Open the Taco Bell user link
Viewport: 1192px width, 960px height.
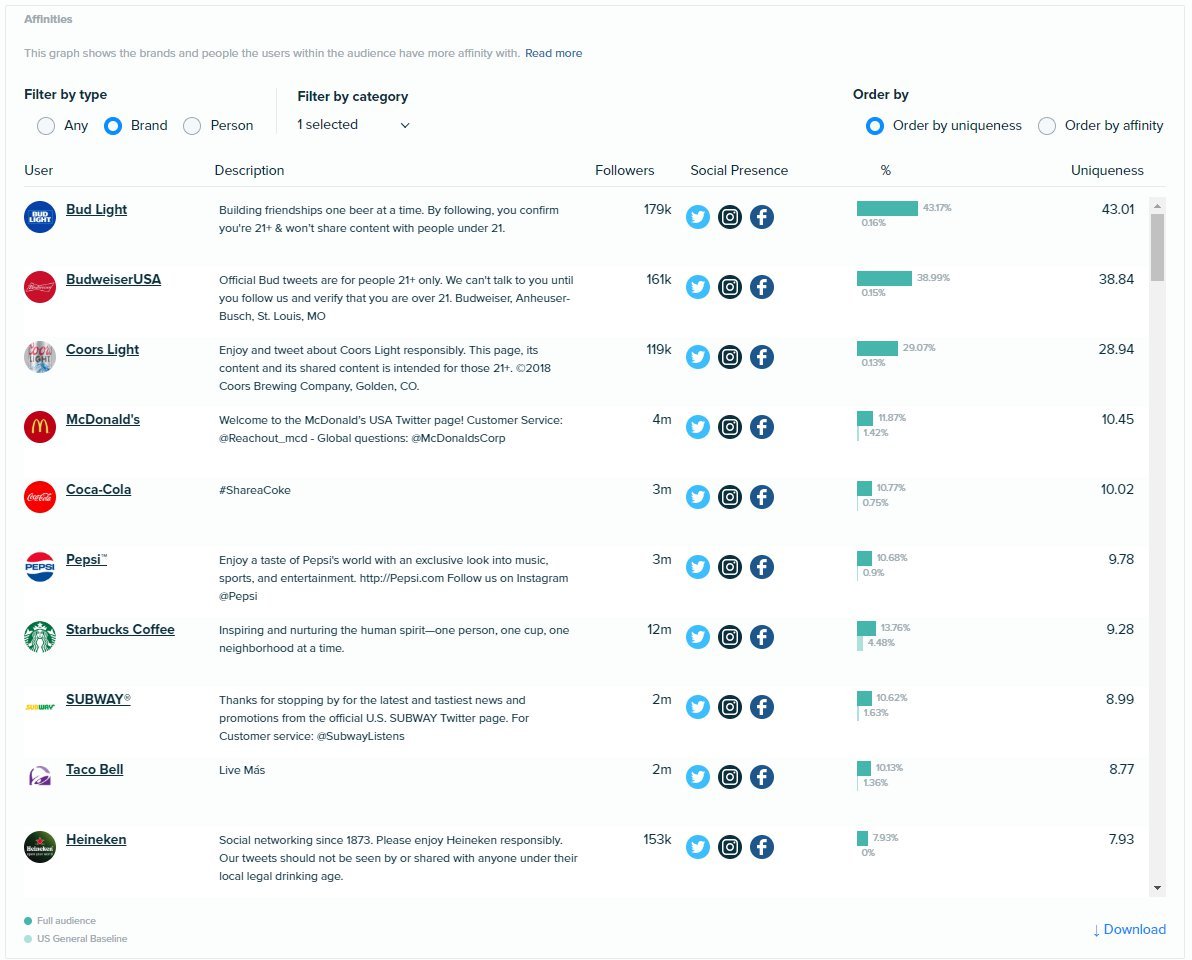[94, 768]
